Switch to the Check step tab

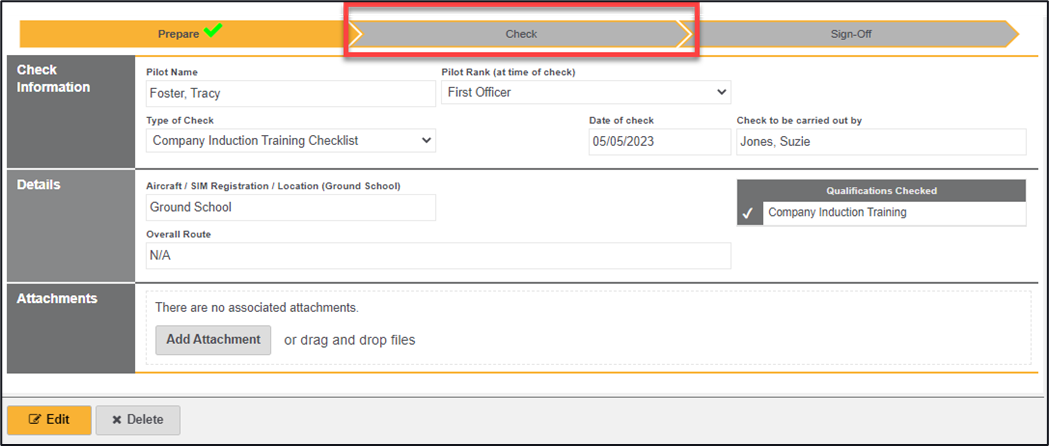point(520,34)
